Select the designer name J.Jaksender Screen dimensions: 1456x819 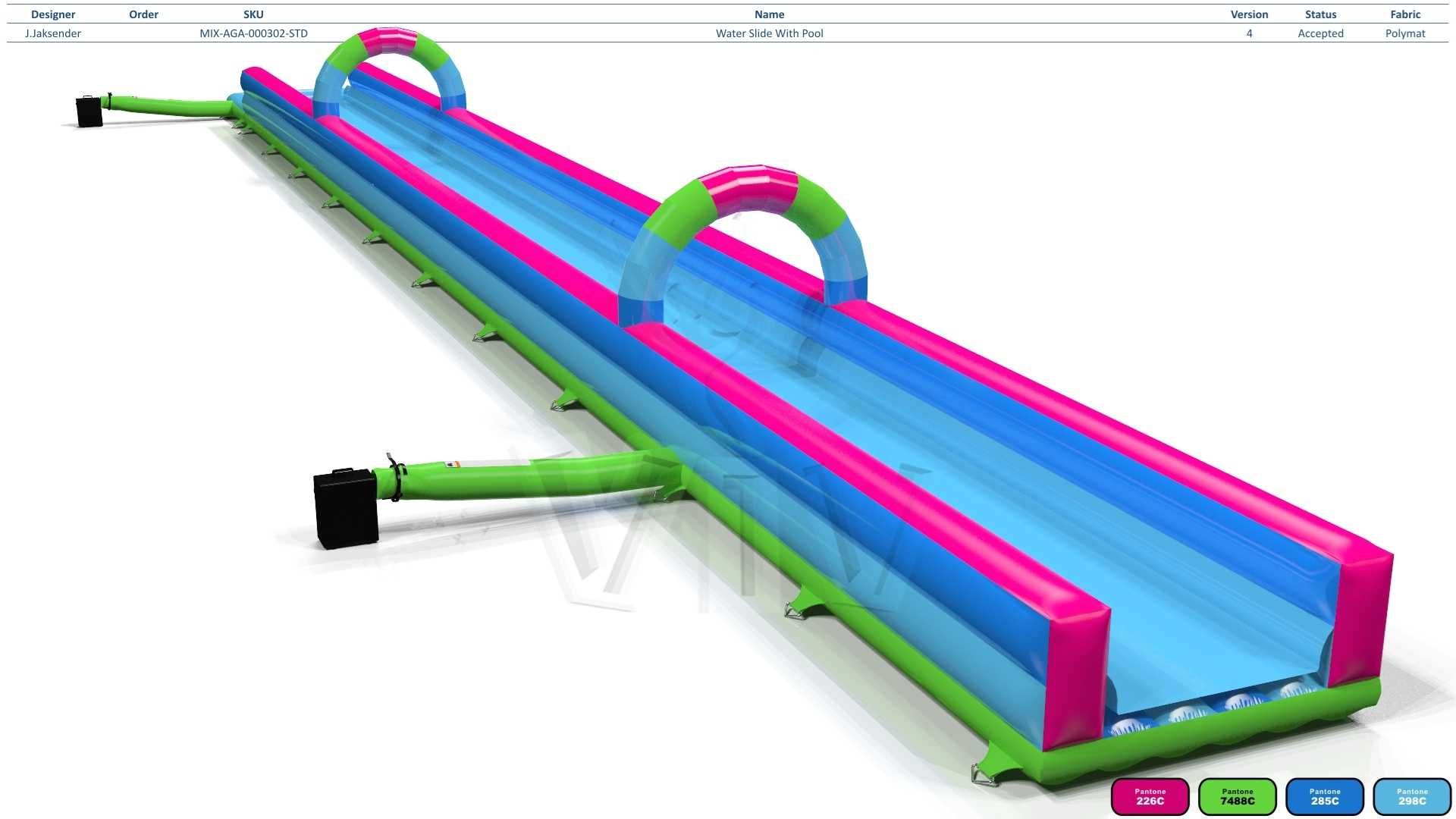(53, 33)
